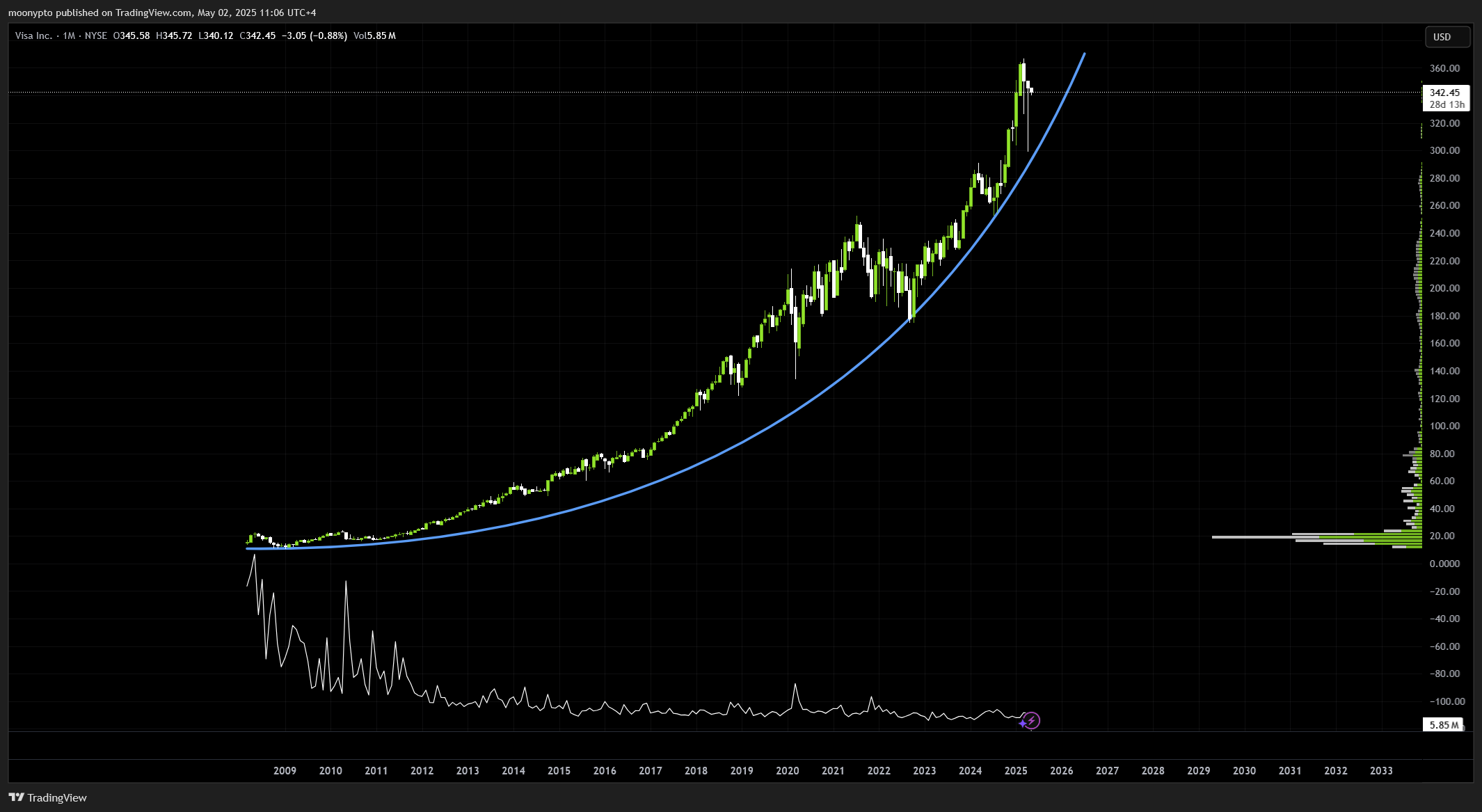
Task: Click the 2016 year on time axis
Action: point(605,771)
